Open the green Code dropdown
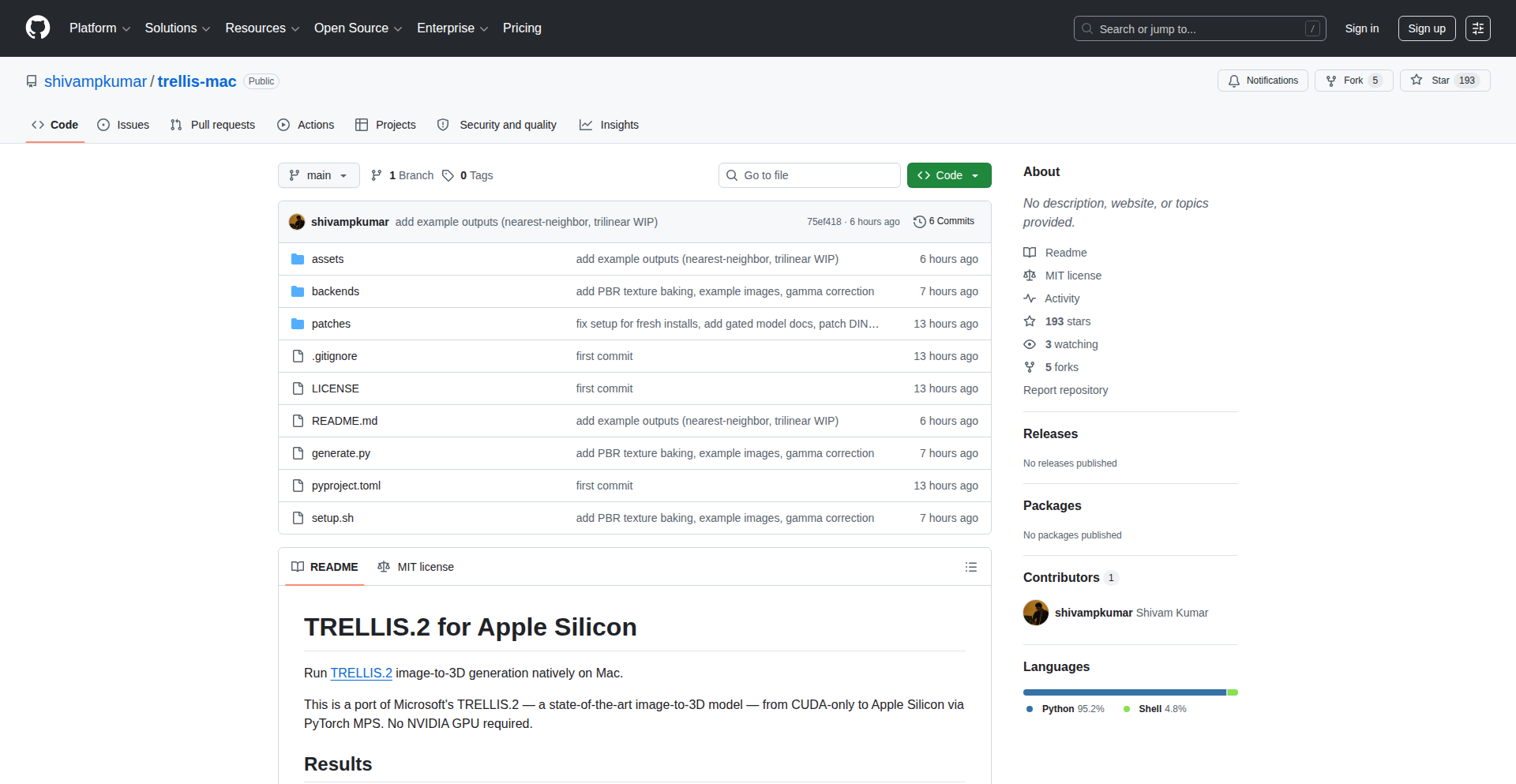The height and width of the screenshot is (784, 1516). (948, 175)
